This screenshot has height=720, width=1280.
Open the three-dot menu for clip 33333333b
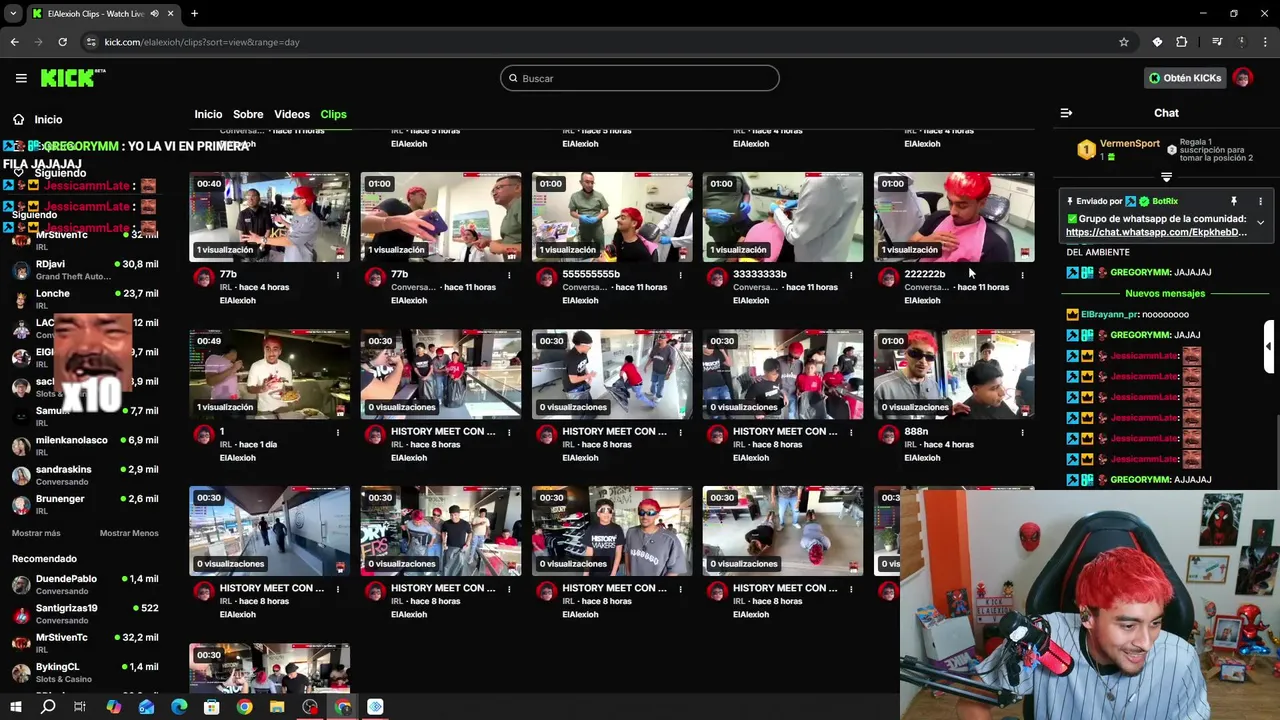(x=851, y=275)
